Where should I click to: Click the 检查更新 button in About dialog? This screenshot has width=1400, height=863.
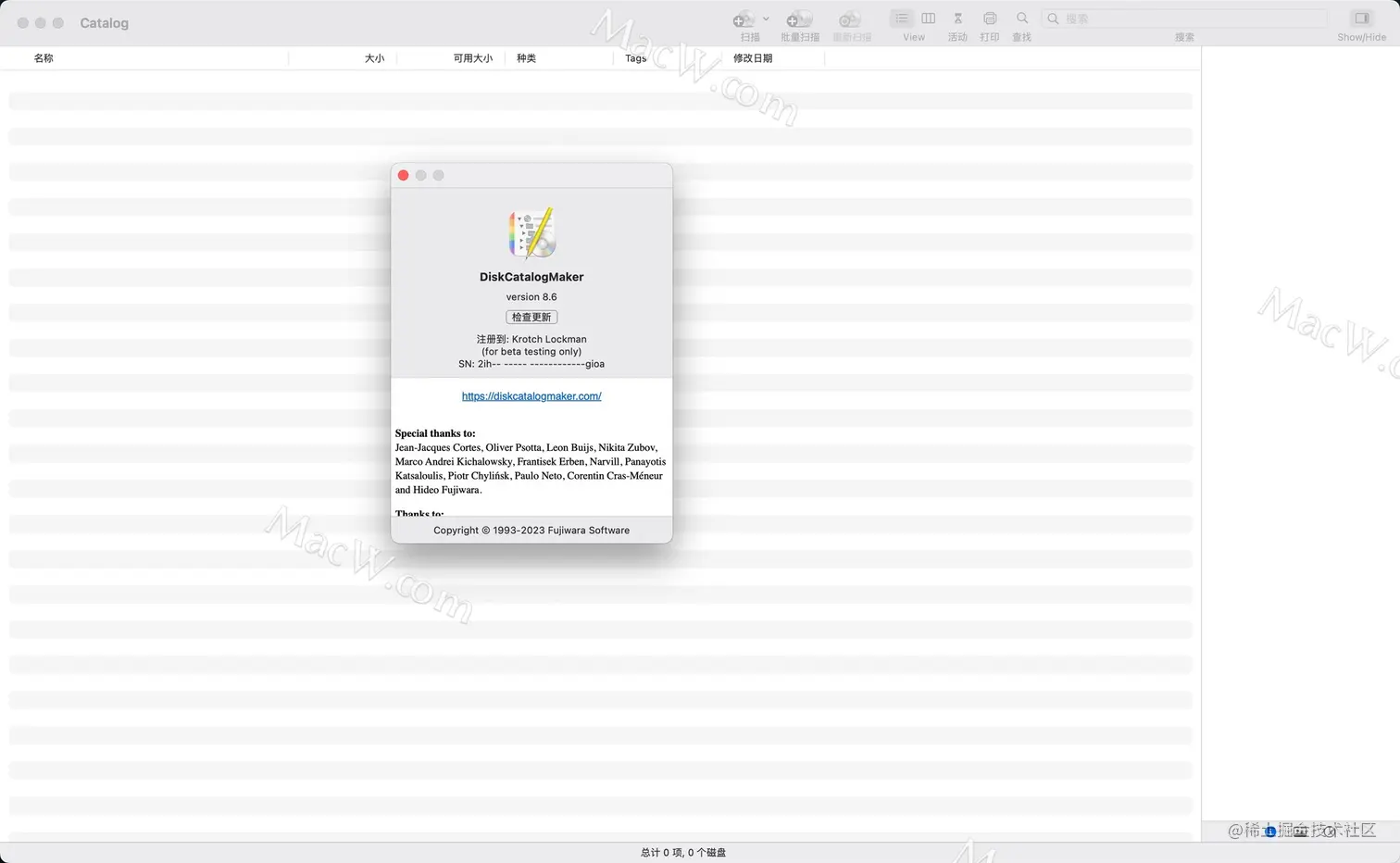[531, 317]
